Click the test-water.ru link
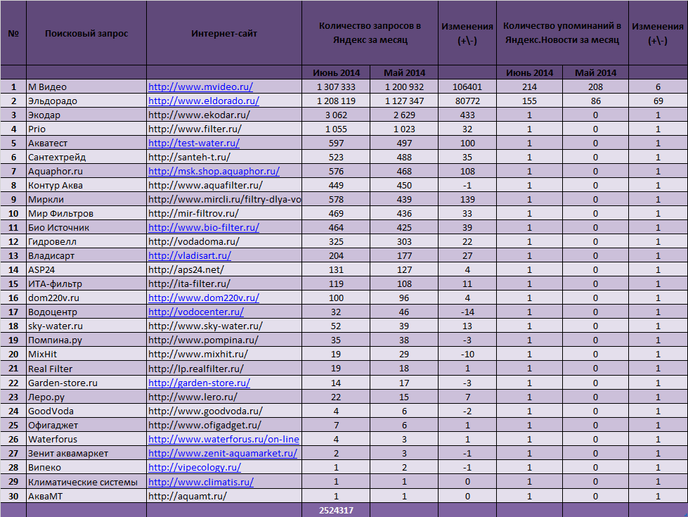Screen dimensions: 688x517 194,143
